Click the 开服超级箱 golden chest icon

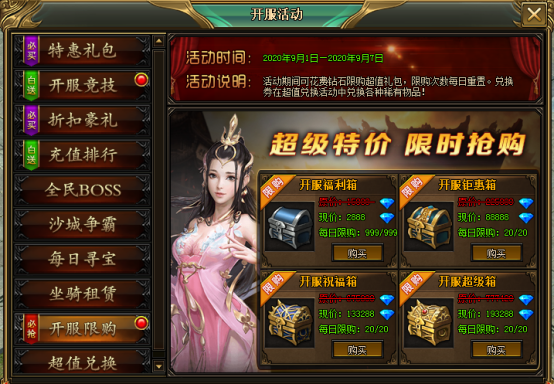point(429,323)
